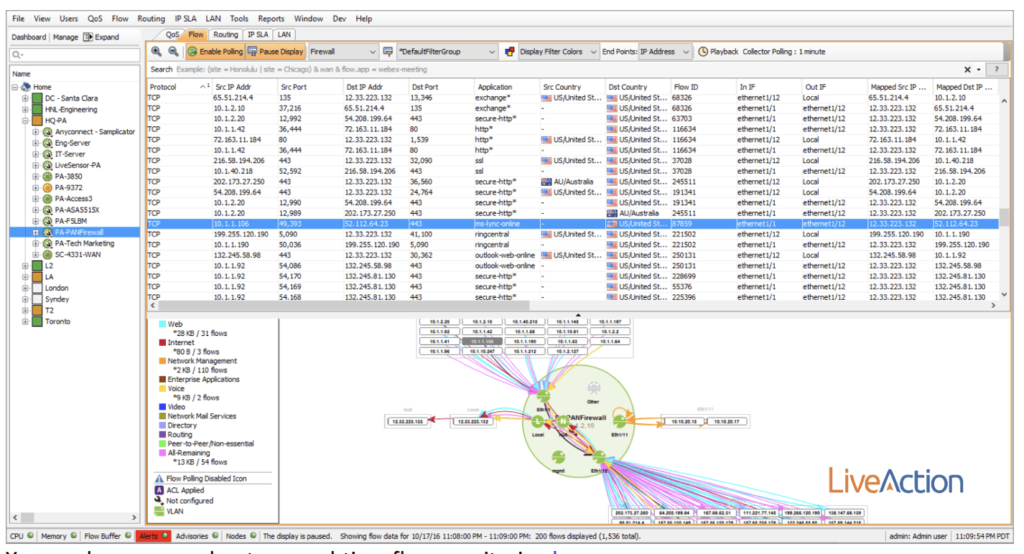Click the Expand button in sidebar
Image resolution: width=1024 pixels, height=554 pixels.
tap(102, 37)
